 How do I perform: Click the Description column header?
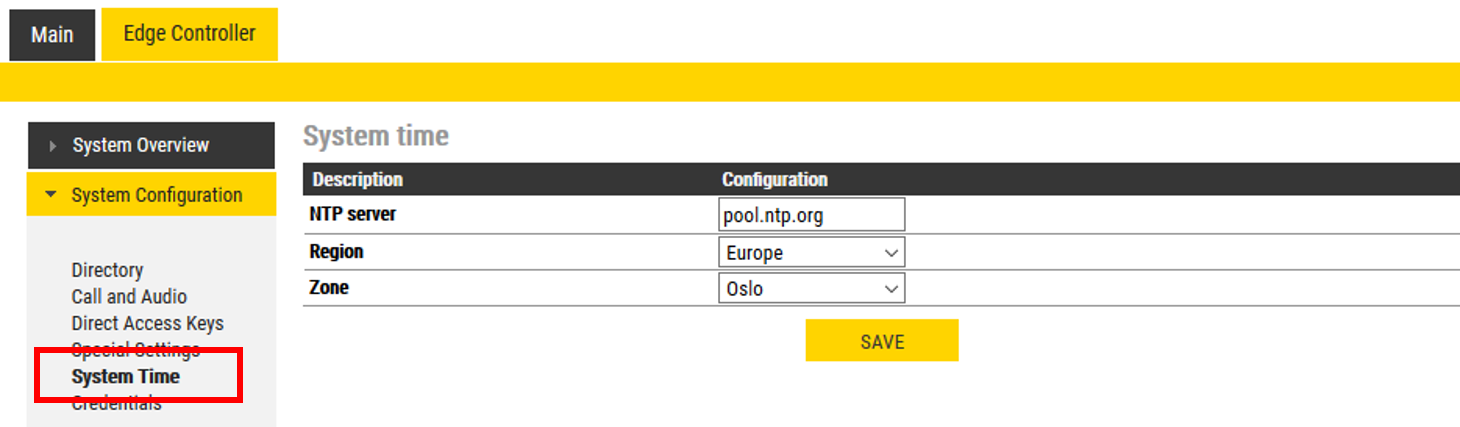point(357,180)
